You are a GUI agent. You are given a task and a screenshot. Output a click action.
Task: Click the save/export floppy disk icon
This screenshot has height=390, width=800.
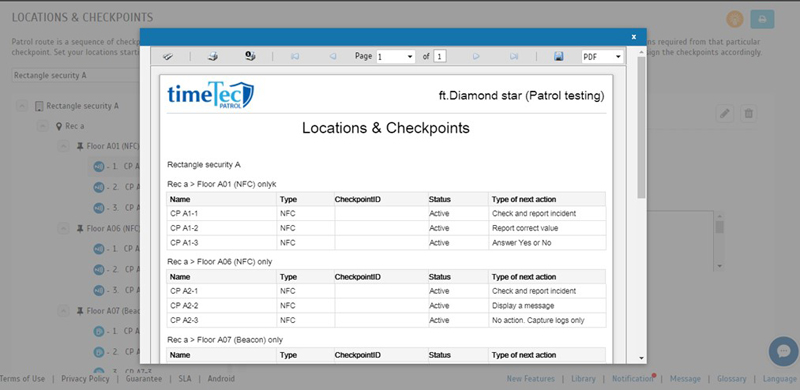pos(559,57)
